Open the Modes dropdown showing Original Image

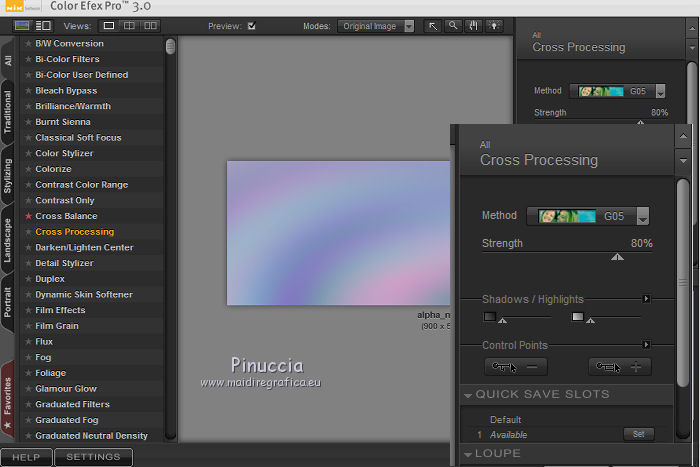(x=376, y=26)
